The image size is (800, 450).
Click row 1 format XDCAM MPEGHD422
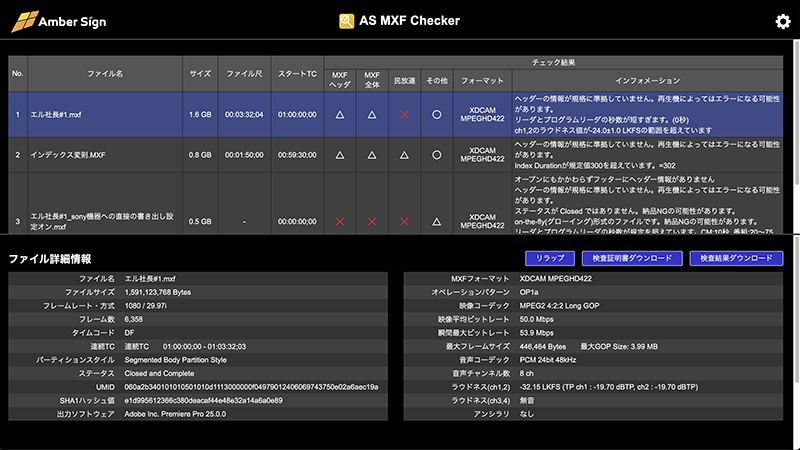[482, 115]
